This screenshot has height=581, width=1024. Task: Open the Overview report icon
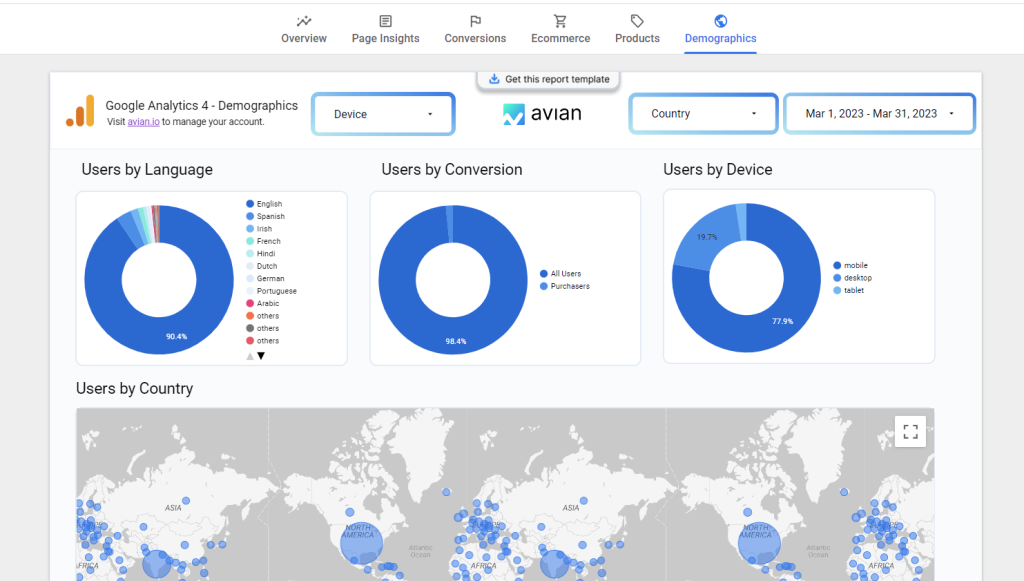tap(303, 20)
